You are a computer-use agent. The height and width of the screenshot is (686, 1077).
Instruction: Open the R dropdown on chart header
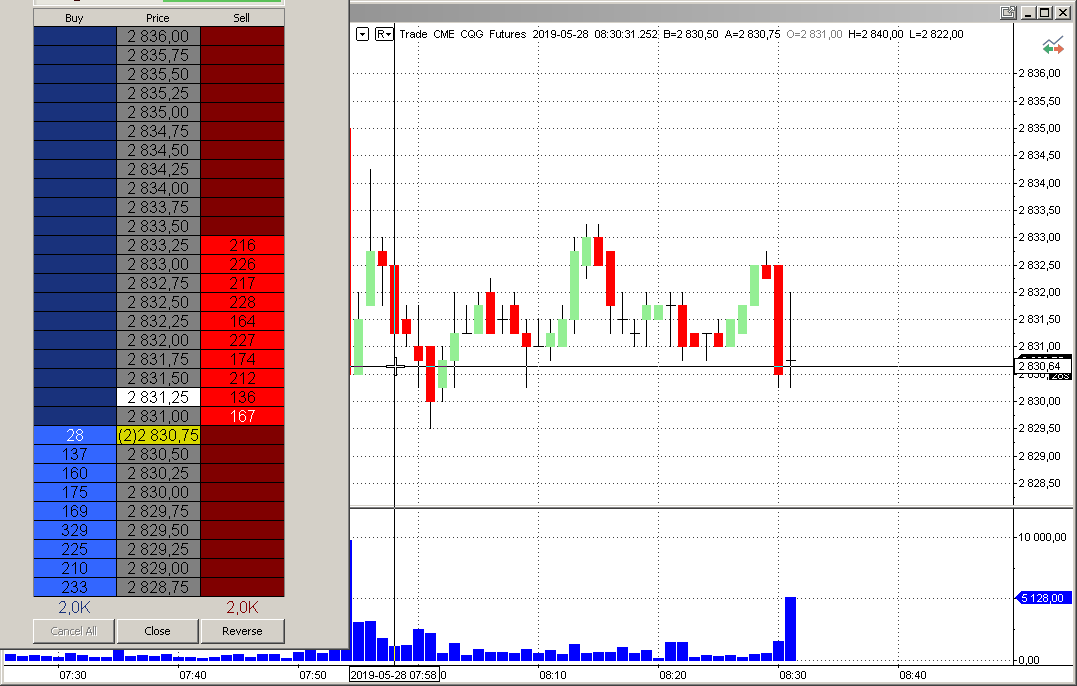click(x=384, y=34)
